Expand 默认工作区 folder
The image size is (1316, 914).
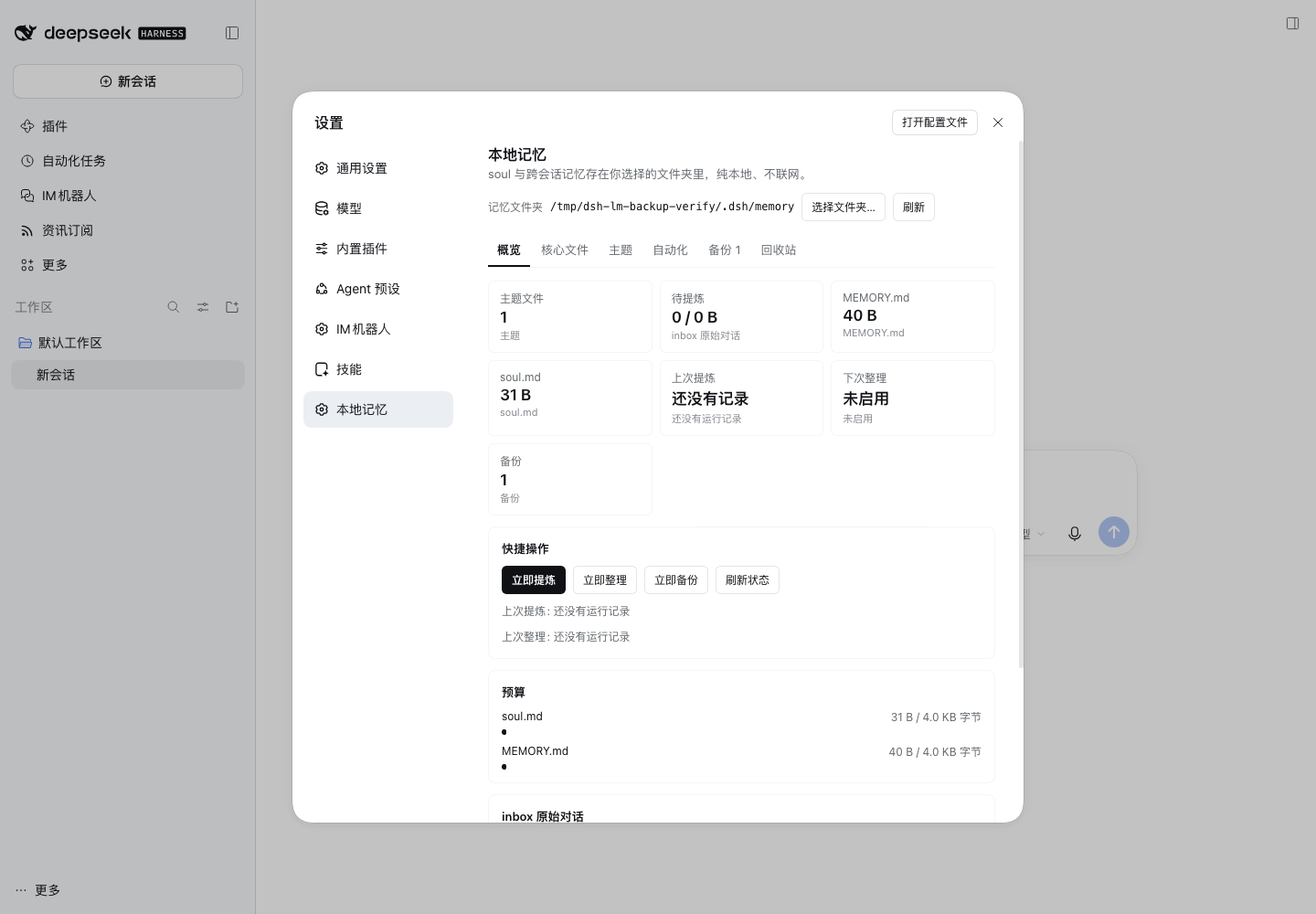click(x=128, y=343)
